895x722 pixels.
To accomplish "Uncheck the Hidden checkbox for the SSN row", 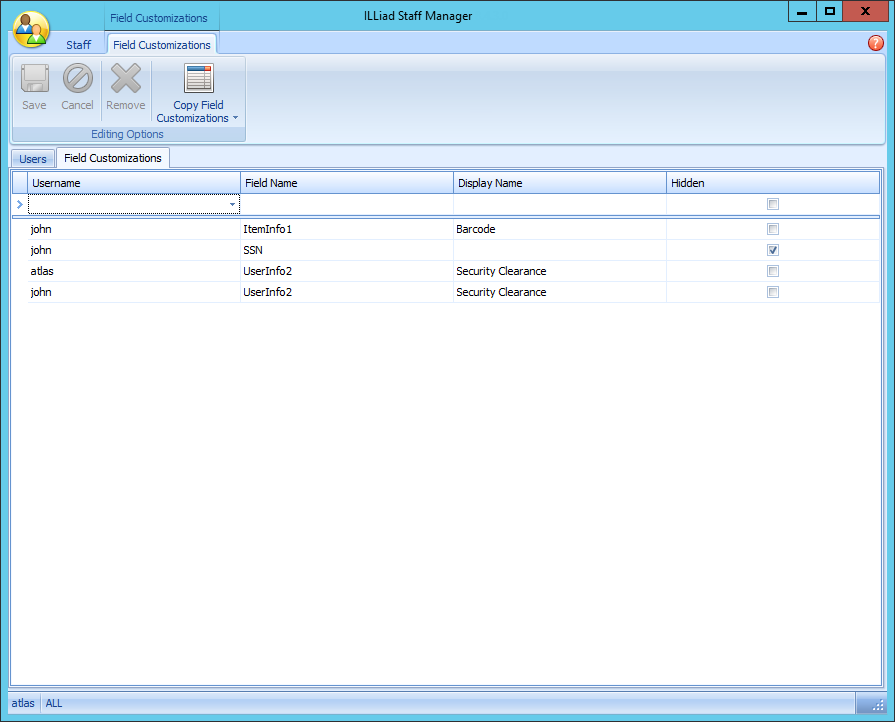I will 772,250.
